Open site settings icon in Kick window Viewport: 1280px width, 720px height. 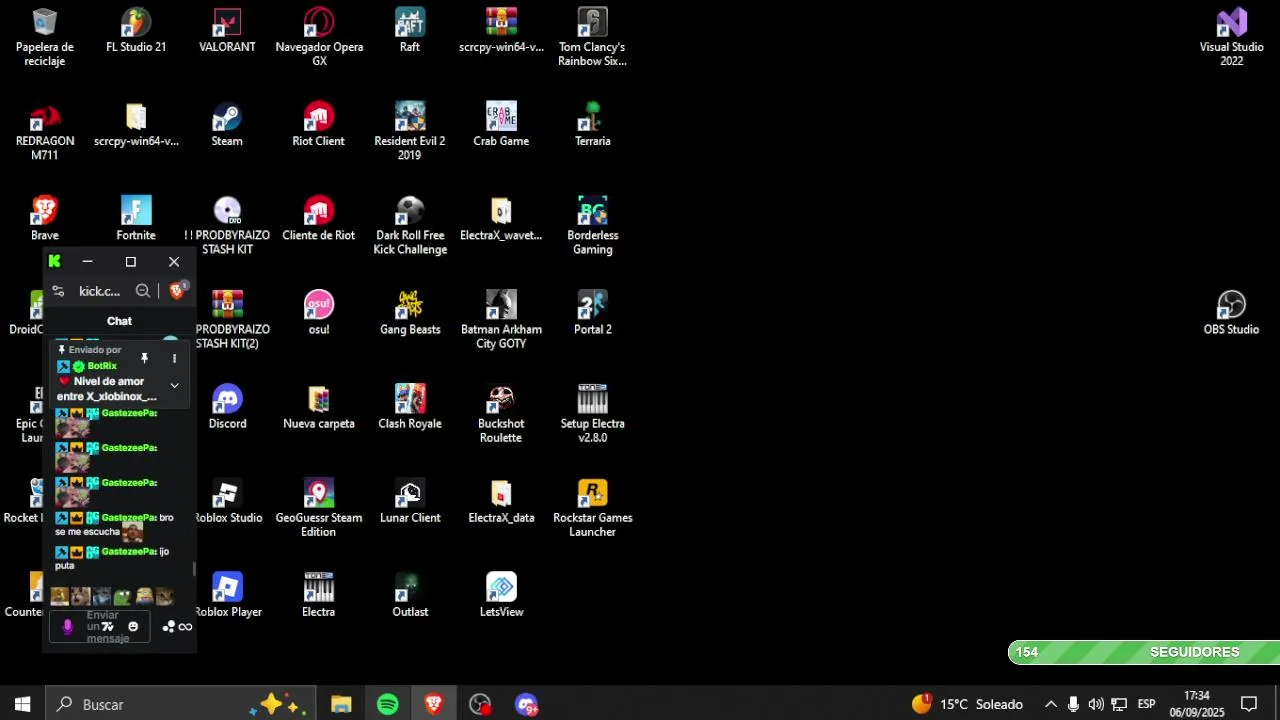coord(58,291)
